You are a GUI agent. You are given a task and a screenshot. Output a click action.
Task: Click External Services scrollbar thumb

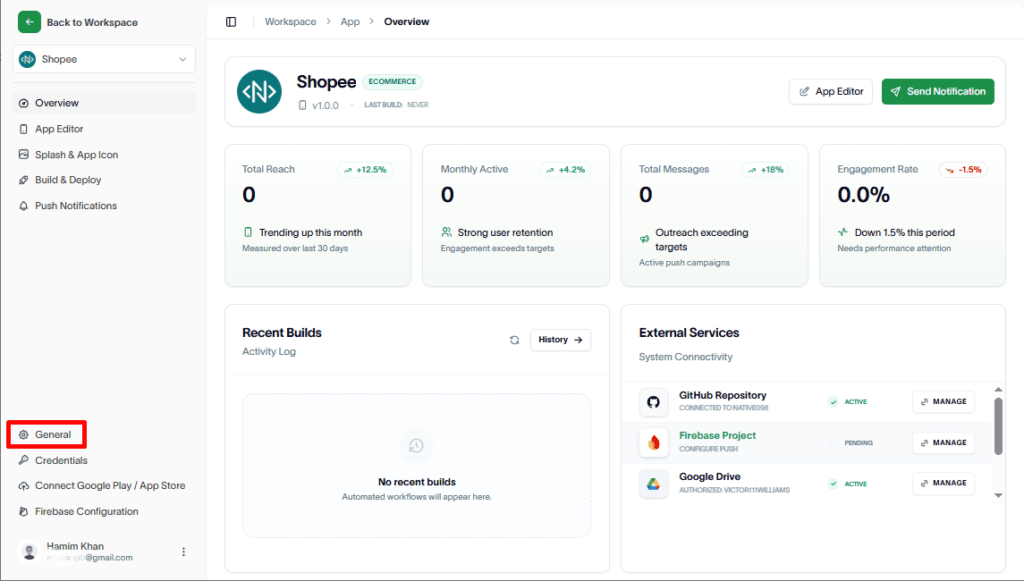click(x=998, y=426)
